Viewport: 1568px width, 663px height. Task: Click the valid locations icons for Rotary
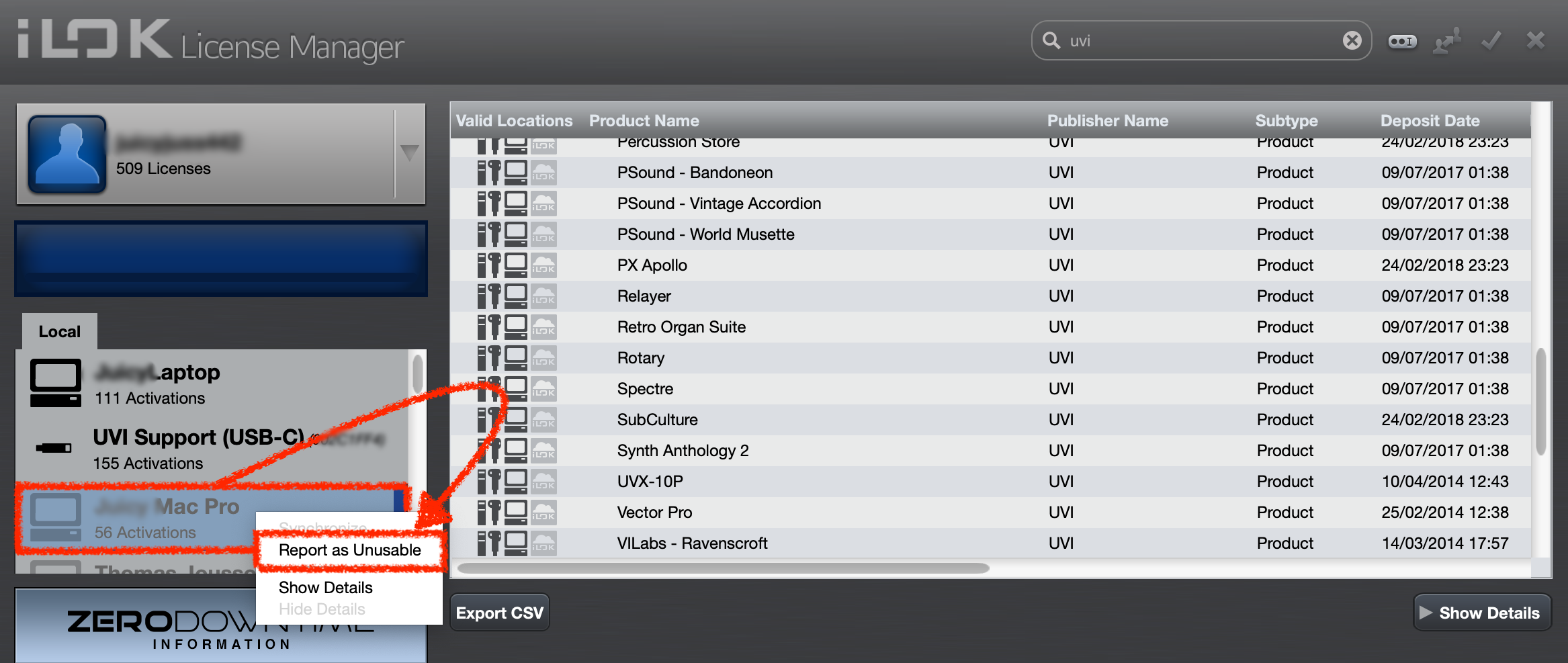pos(517,358)
